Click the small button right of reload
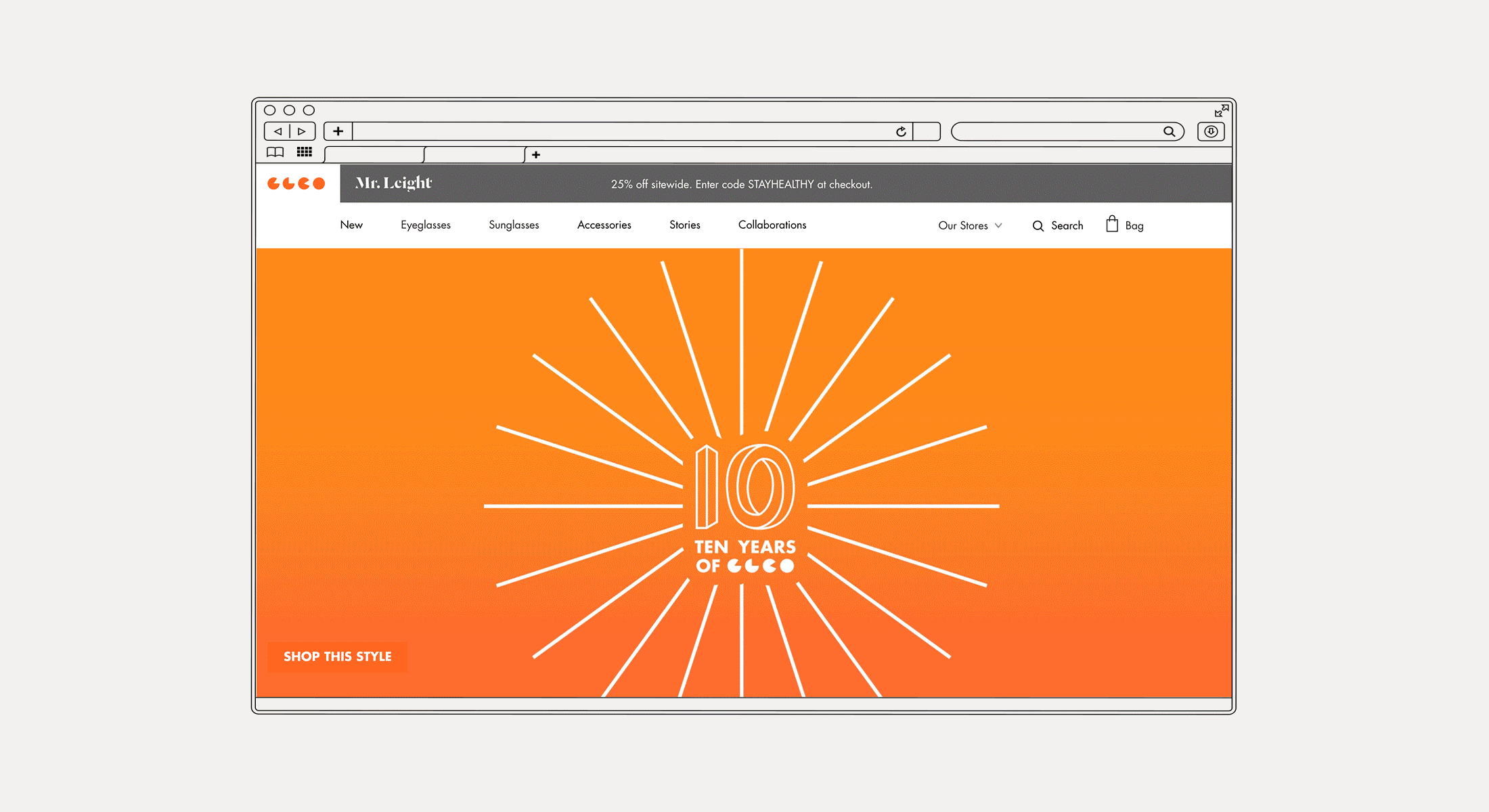 [x=927, y=131]
